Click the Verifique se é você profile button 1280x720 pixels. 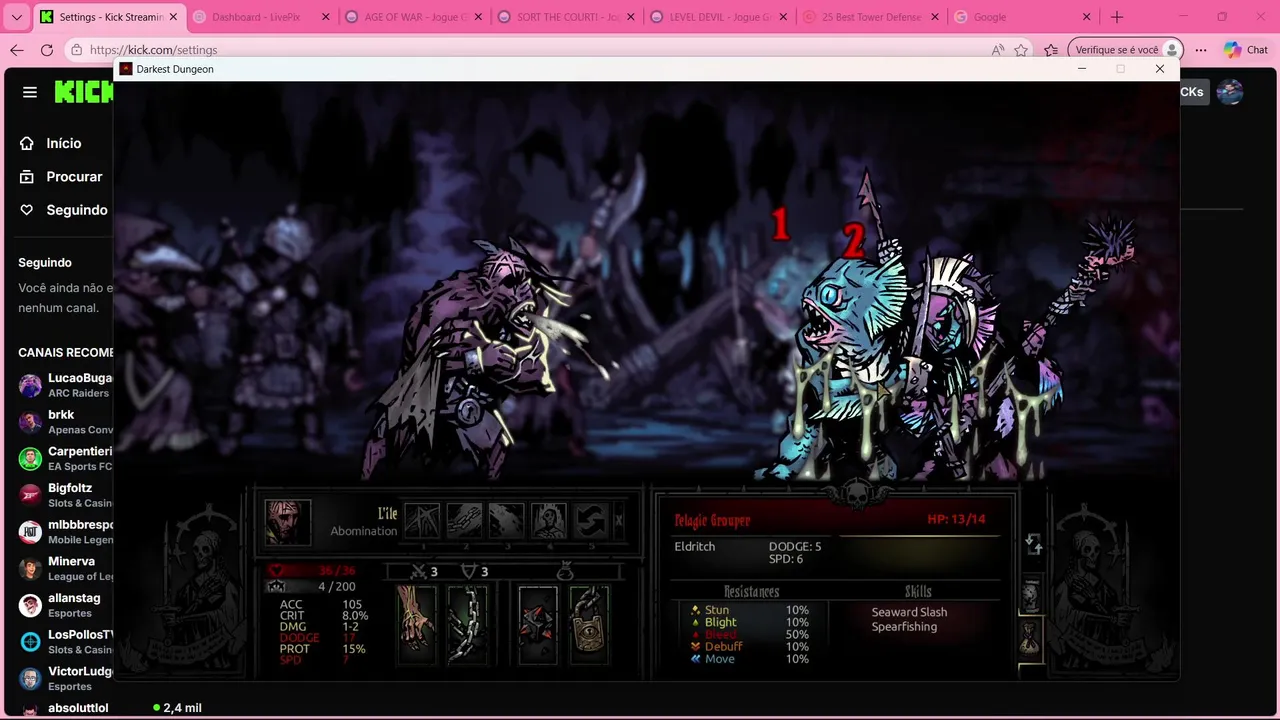point(1125,50)
